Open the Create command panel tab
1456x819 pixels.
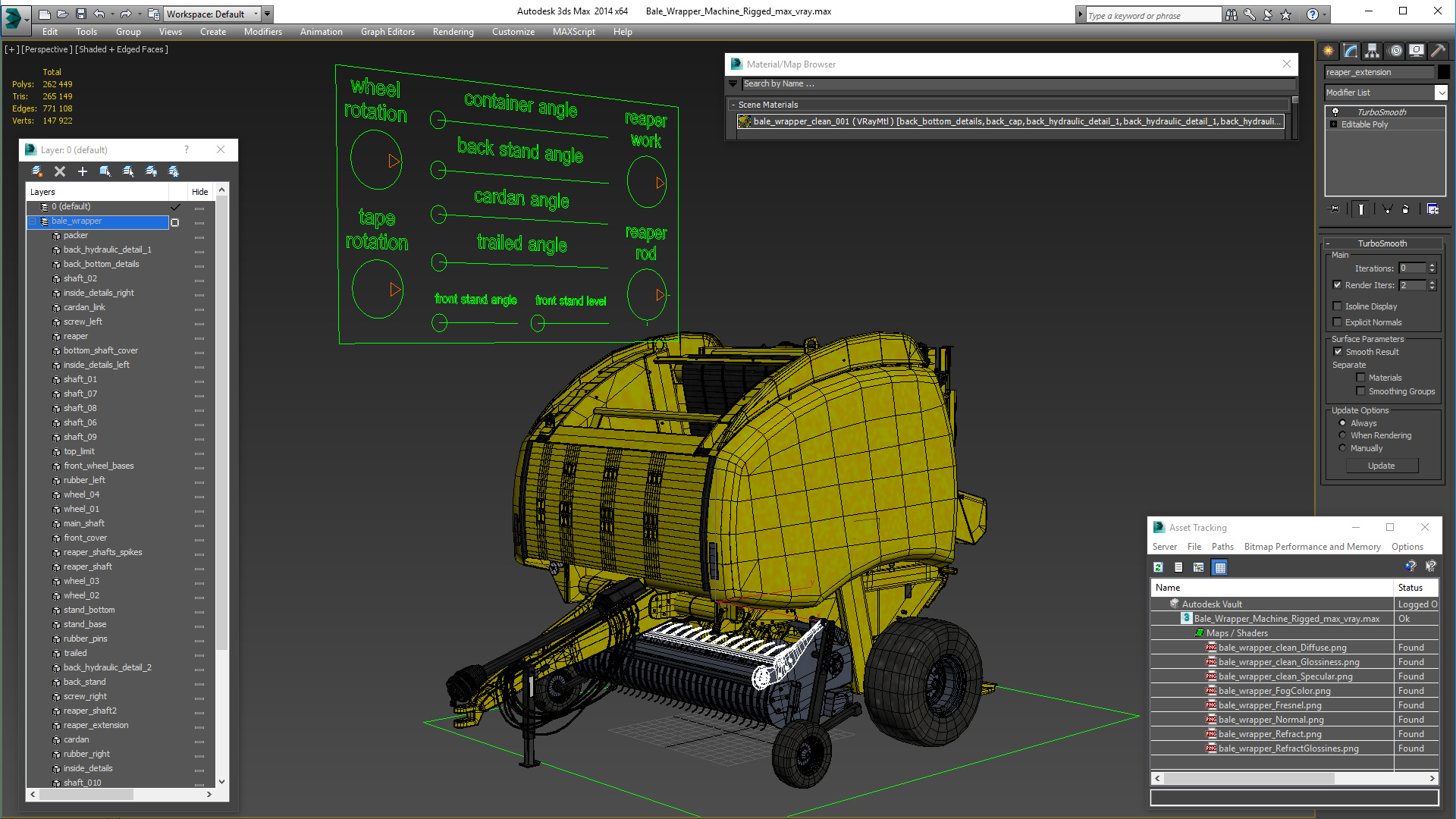(x=1329, y=51)
